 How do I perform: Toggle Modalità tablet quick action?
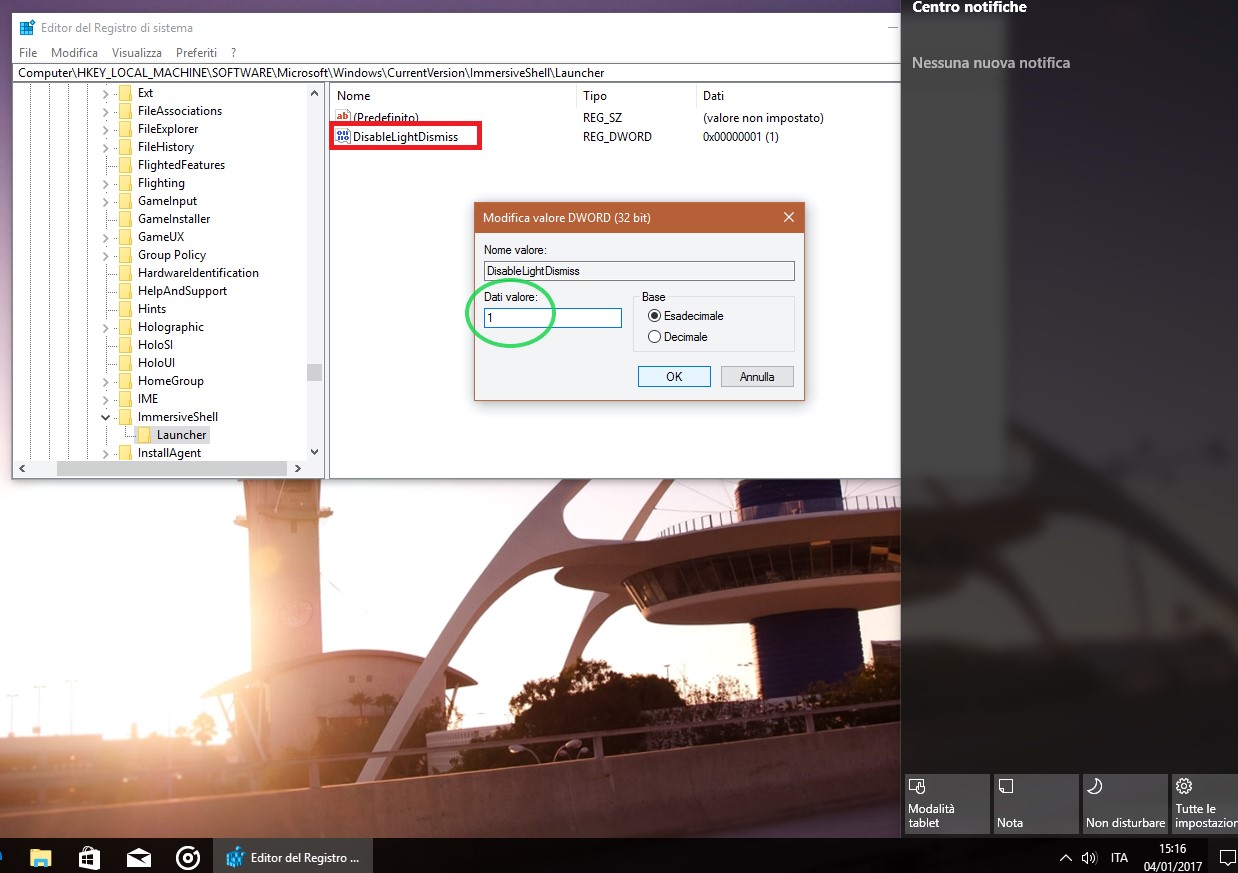(947, 803)
